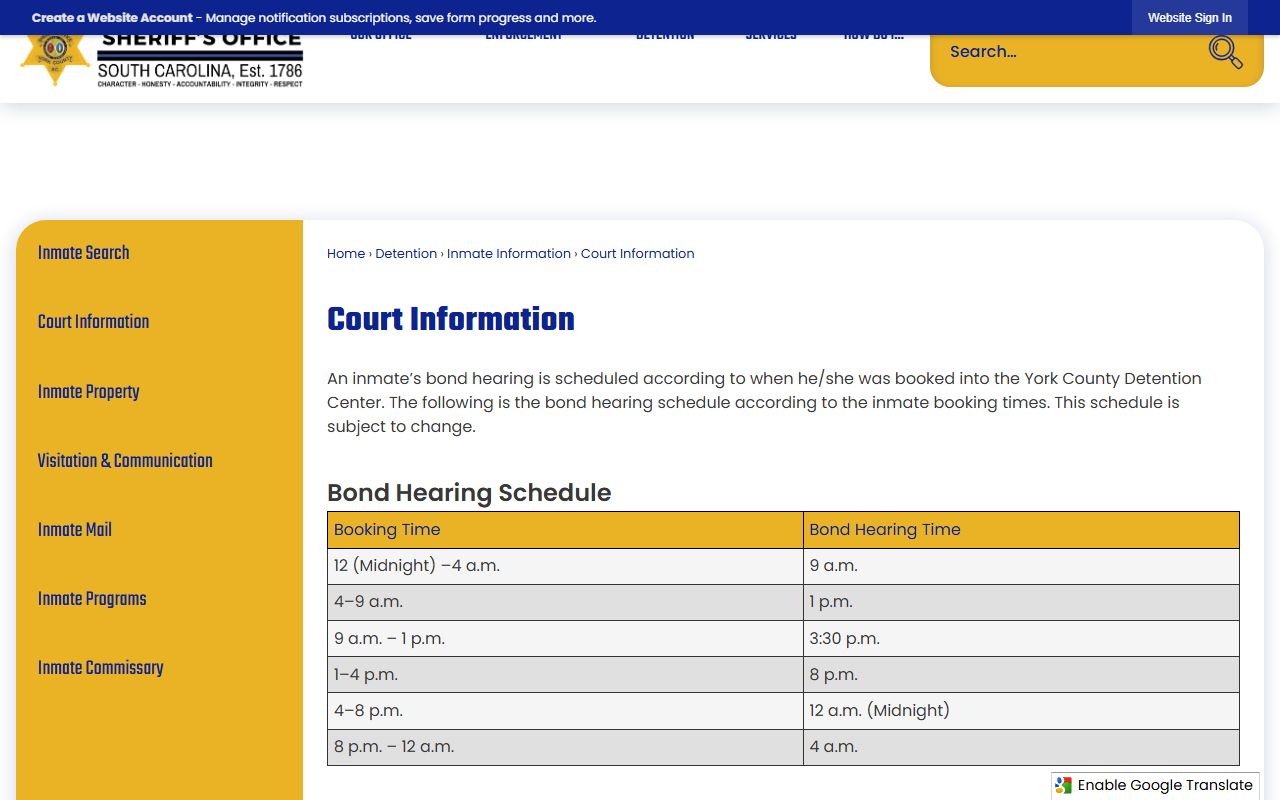Click the "4–8 p.m." booking cell
The image size is (1280, 800).
click(565, 710)
